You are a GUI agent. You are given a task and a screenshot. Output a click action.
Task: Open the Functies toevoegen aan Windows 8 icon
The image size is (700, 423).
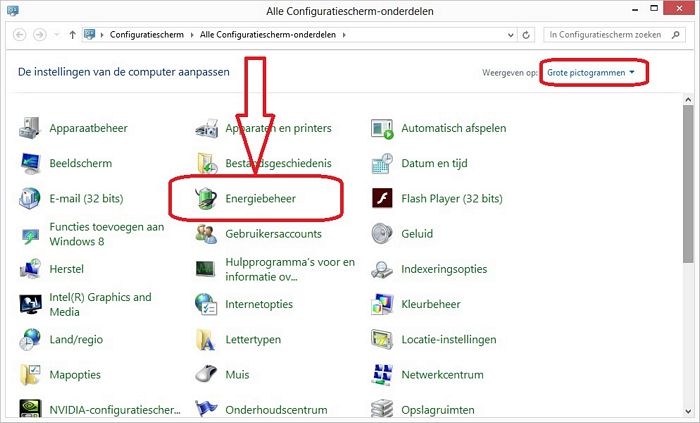click(x=30, y=234)
